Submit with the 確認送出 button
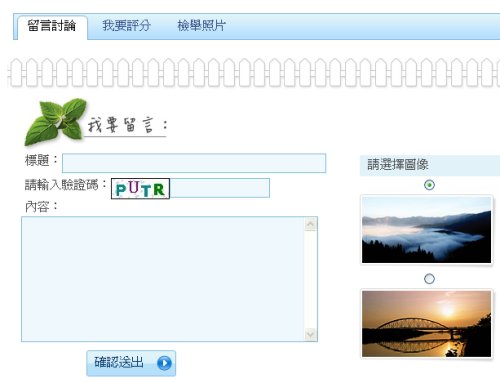The height and width of the screenshot is (383, 500). coord(131,363)
